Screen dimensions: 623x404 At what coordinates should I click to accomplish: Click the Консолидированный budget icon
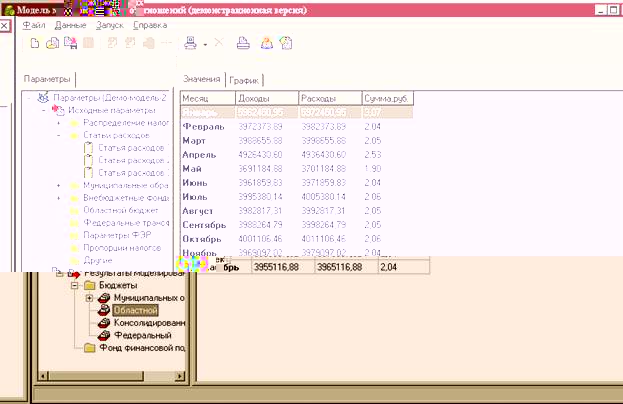(x=104, y=323)
